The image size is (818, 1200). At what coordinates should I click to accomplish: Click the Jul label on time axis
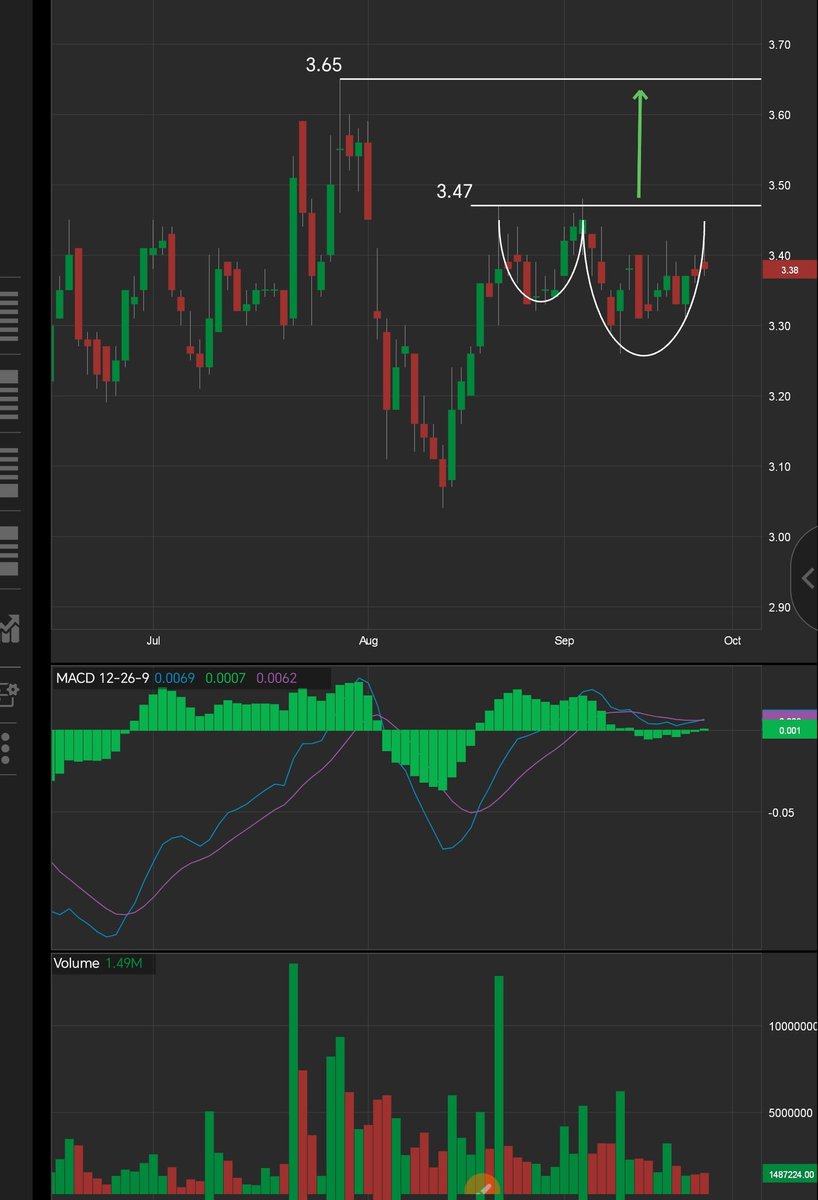tap(153, 641)
